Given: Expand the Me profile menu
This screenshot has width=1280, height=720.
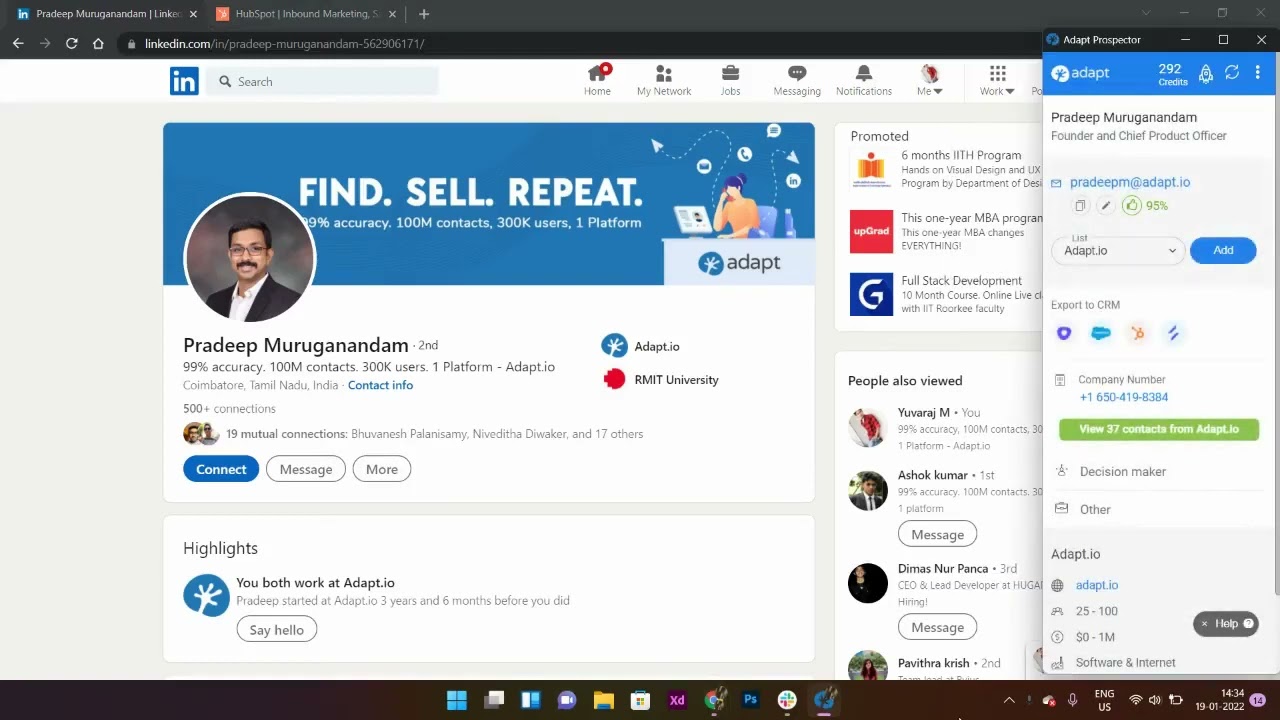Looking at the screenshot, I should [x=930, y=80].
